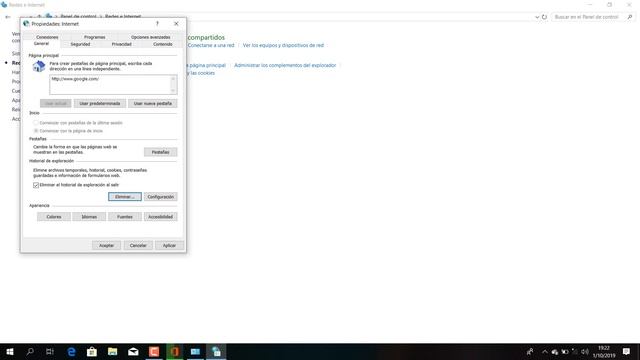Image resolution: width=640 pixels, height=360 pixels.
Task: Select Comenzar con la página de inicio
Action: pos(68,131)
